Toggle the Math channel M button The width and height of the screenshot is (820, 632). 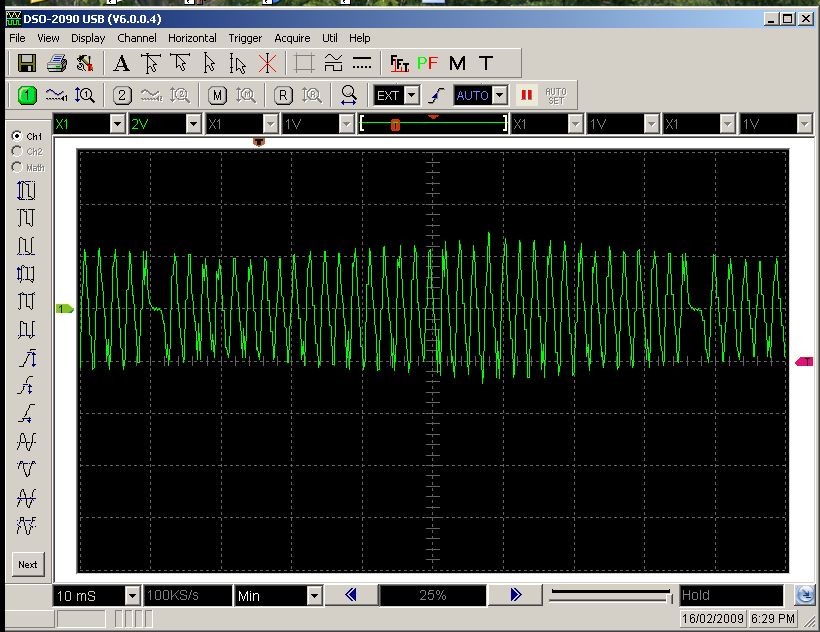pos(217,95)
